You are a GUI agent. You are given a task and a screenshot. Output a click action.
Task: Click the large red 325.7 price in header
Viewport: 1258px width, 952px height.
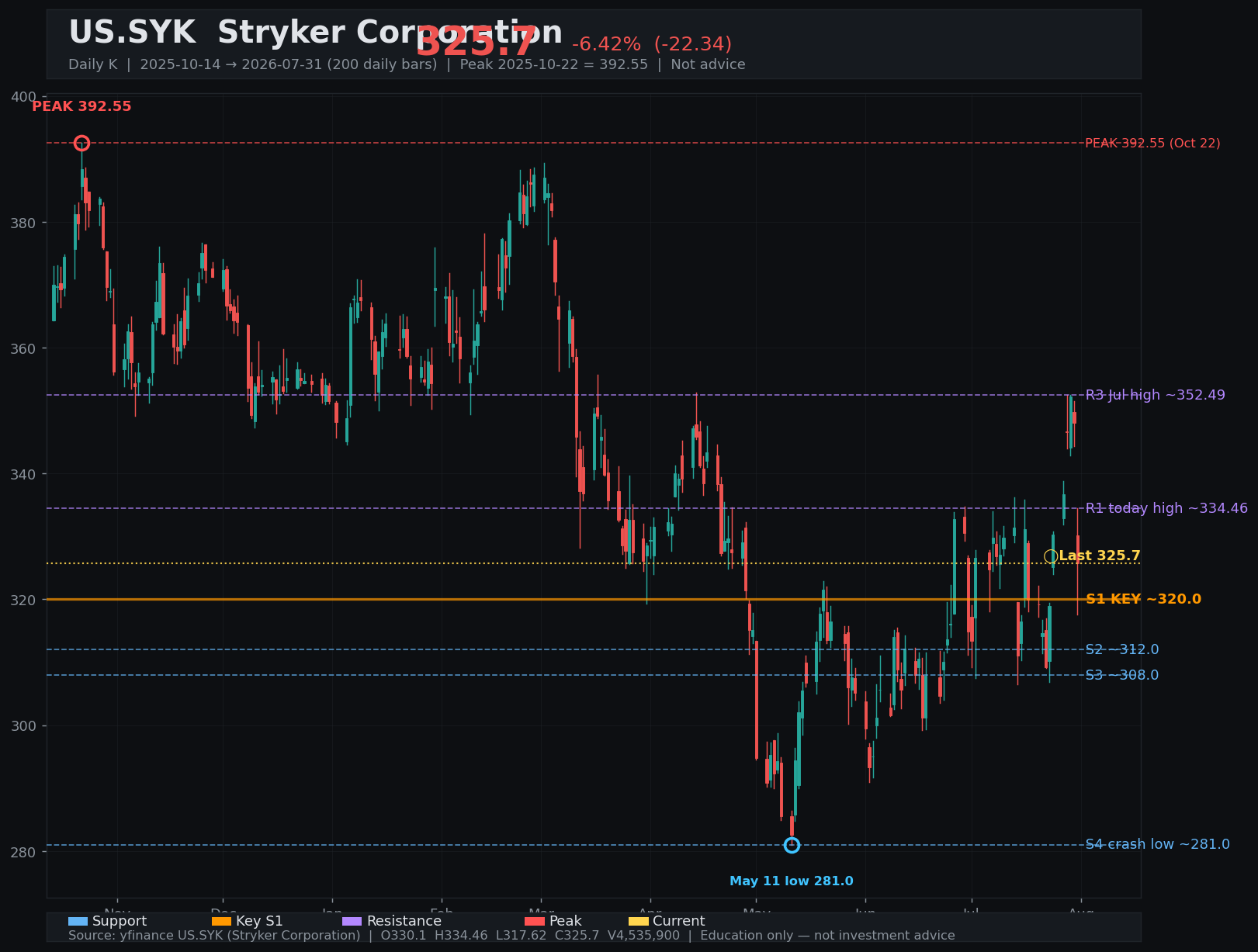pos(476,42)
